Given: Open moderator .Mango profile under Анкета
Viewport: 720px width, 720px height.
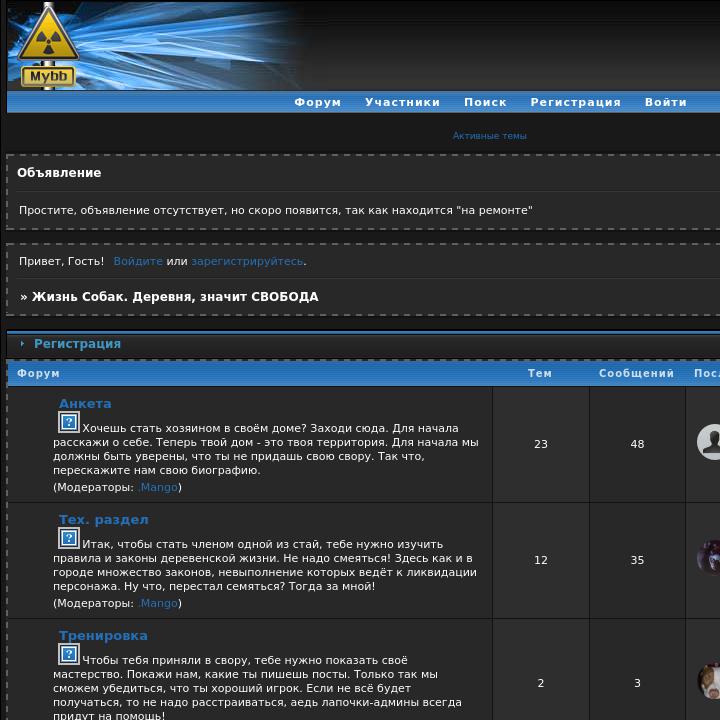Looking at the screenshot, I should coord(158,487).
